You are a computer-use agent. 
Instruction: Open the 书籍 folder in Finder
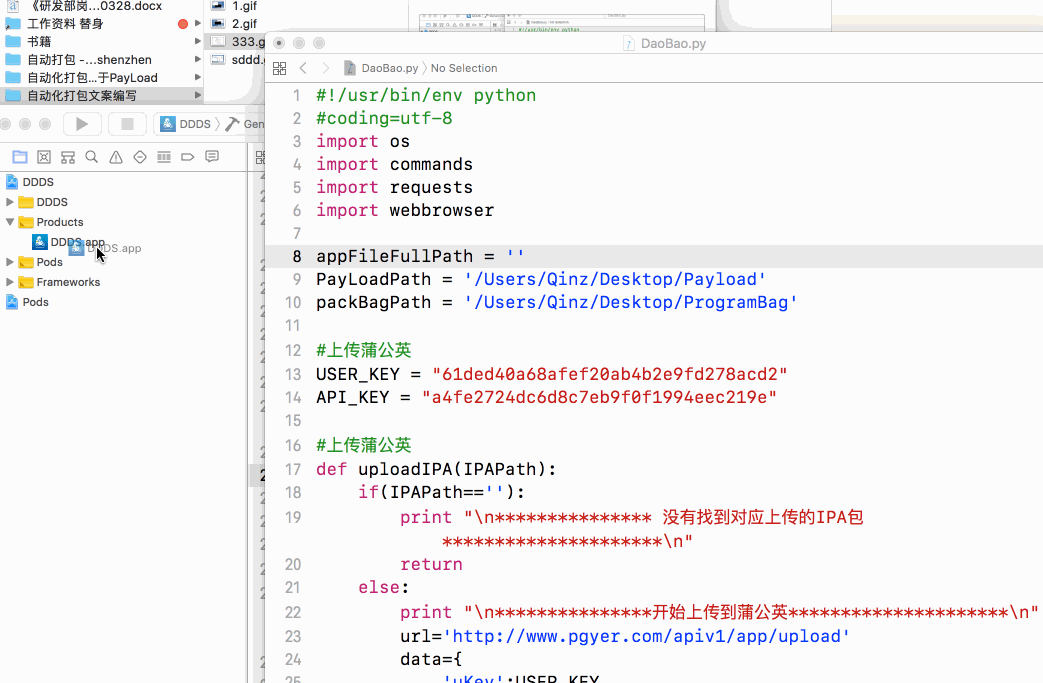(x=29, y=41)
